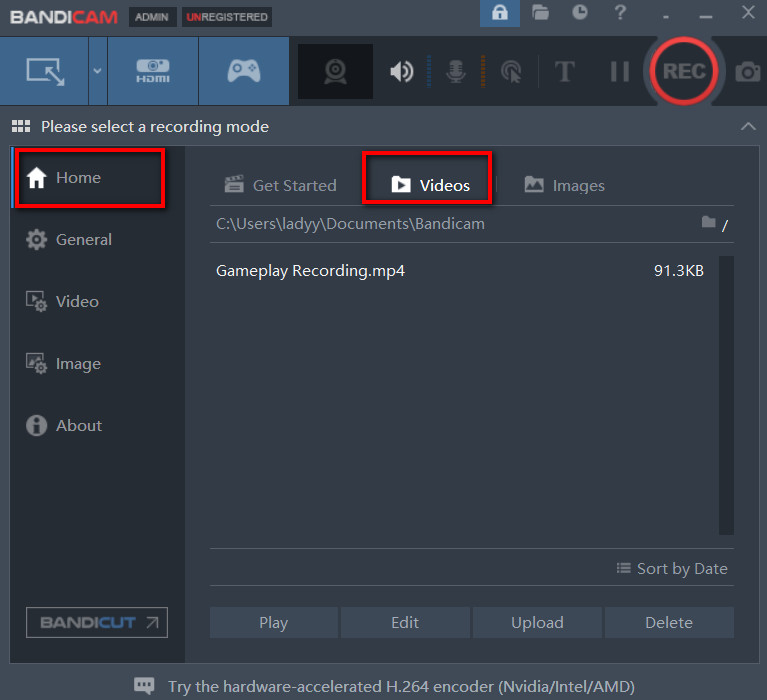The image size is (767, 700).
Task: Click the UNREGISTERED badge
Action: tap(227, 17)
